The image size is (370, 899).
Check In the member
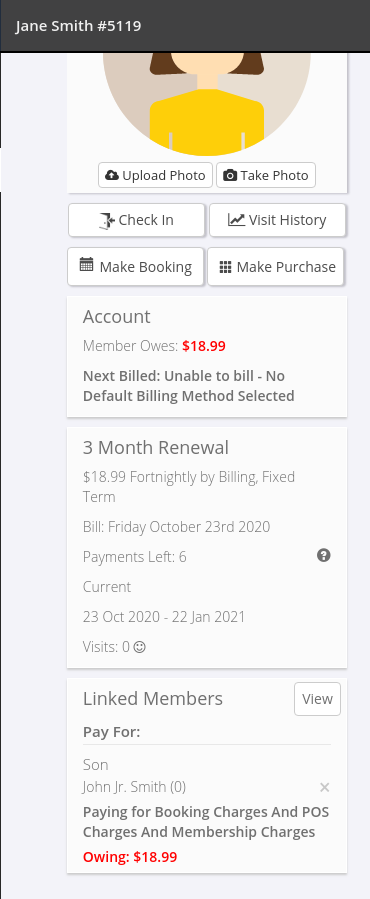137,220
